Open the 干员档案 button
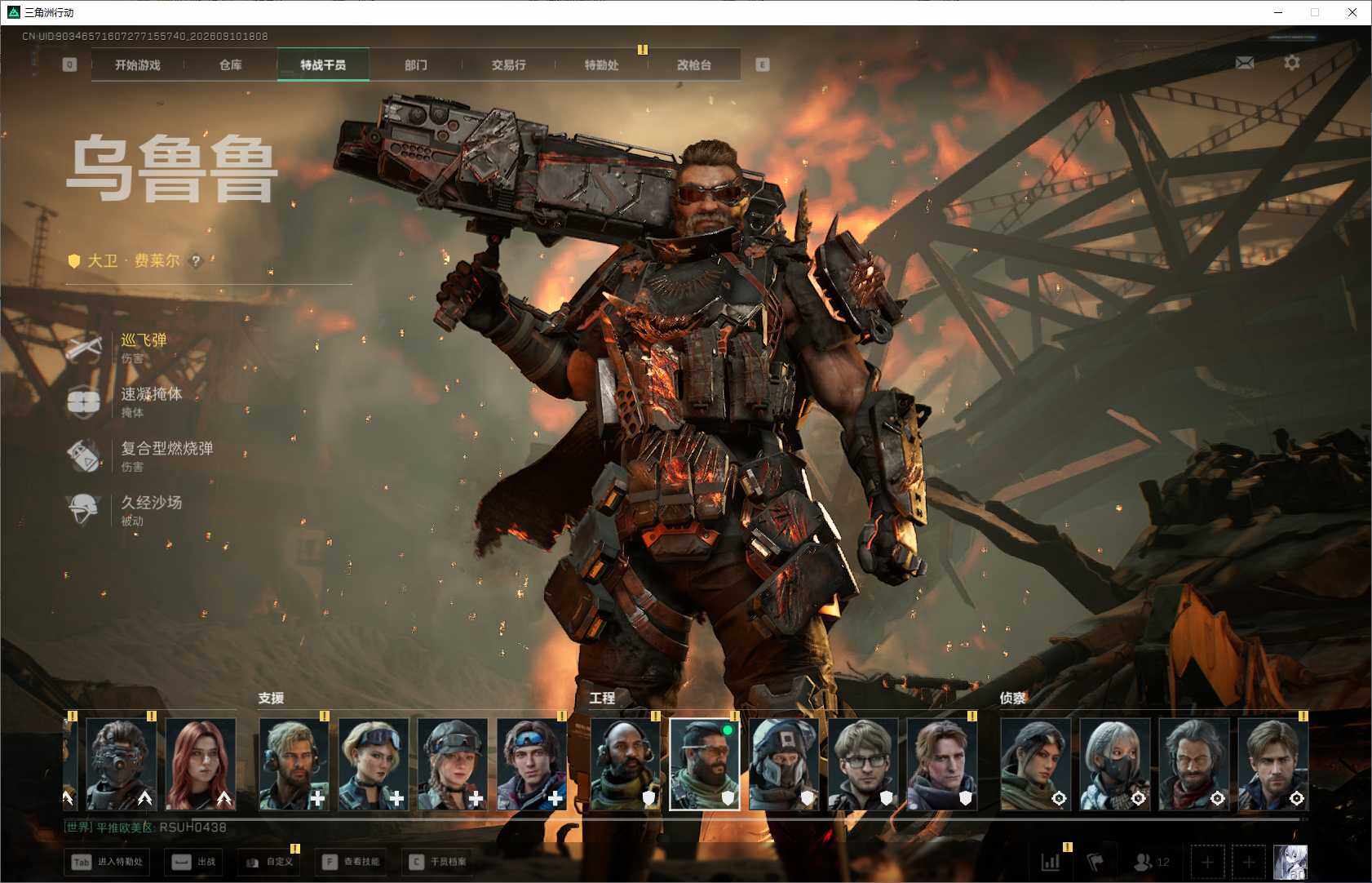The width and height of the screenshot is (1372, 883). pos(439,862)
